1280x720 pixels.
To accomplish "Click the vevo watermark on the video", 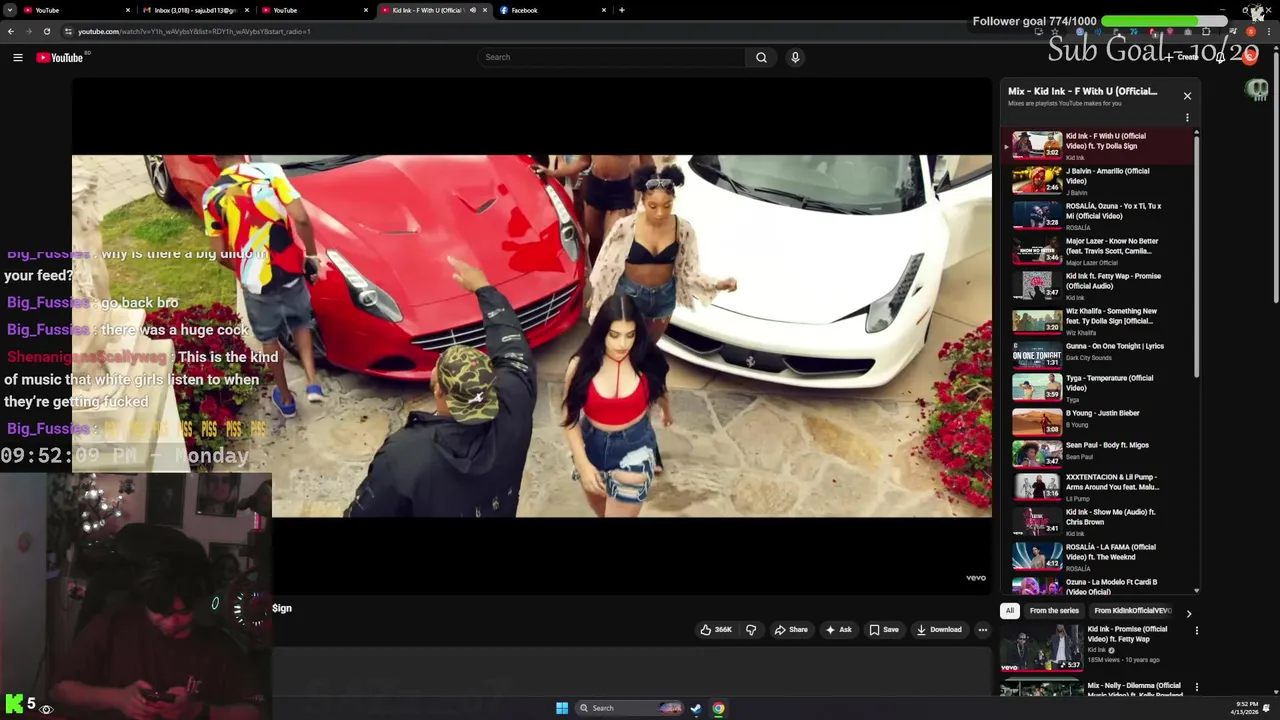I will point(976,578).
